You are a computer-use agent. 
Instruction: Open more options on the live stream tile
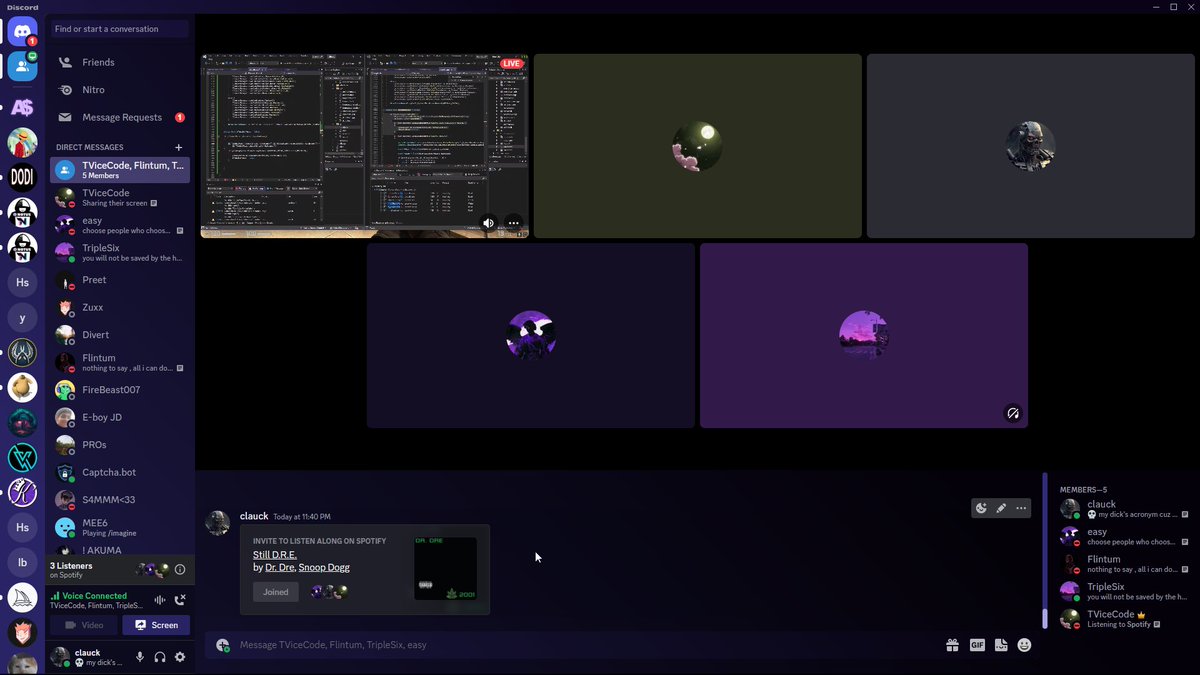click(512, 222)
